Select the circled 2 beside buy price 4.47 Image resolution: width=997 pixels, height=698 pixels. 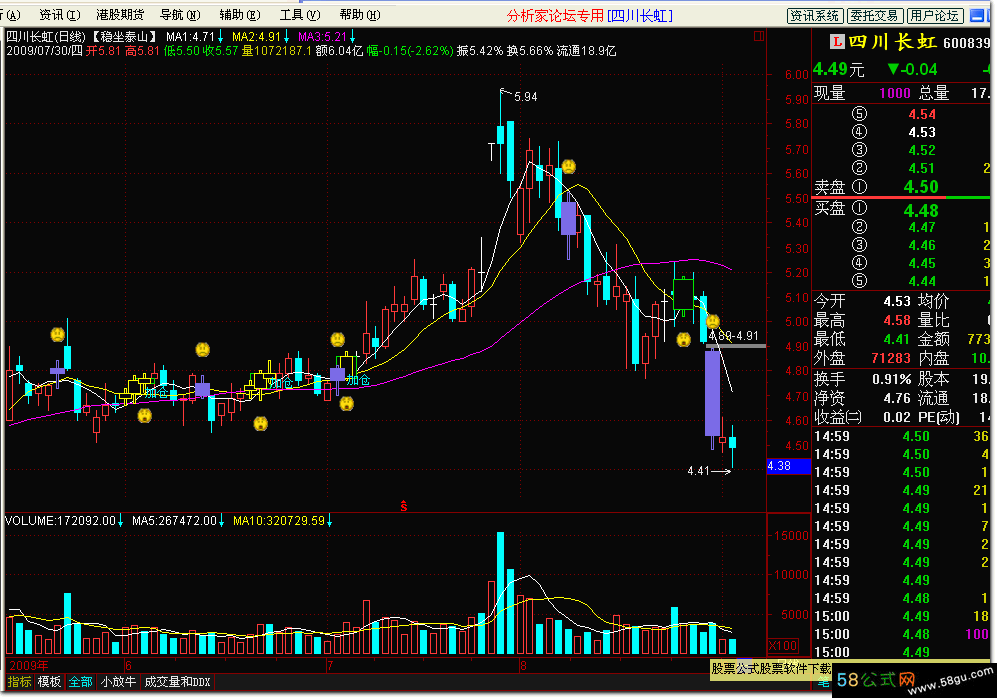(859, 227)
